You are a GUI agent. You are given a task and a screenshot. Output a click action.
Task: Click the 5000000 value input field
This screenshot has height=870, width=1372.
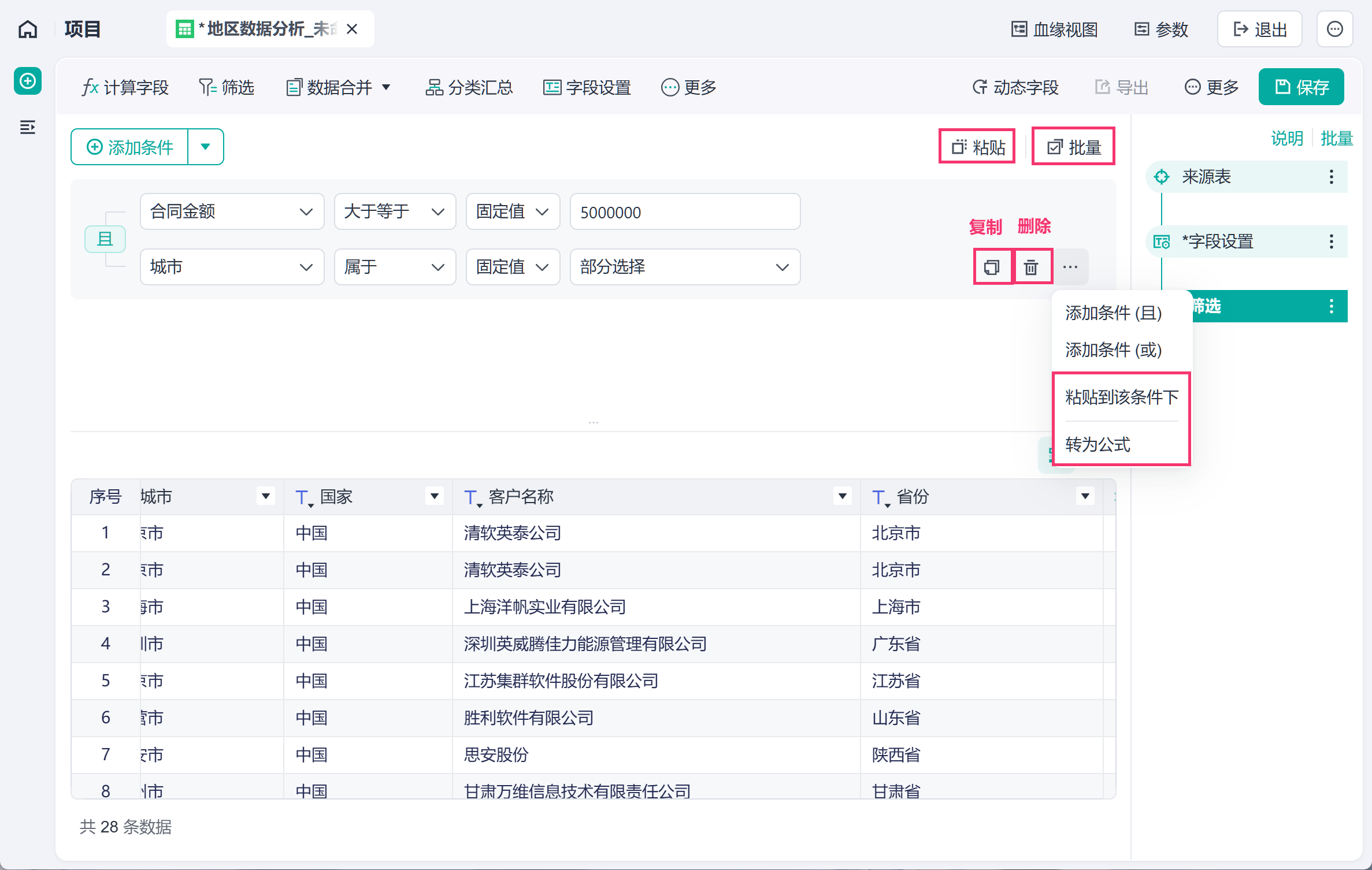pyautogui.click(x=685, y=211)
